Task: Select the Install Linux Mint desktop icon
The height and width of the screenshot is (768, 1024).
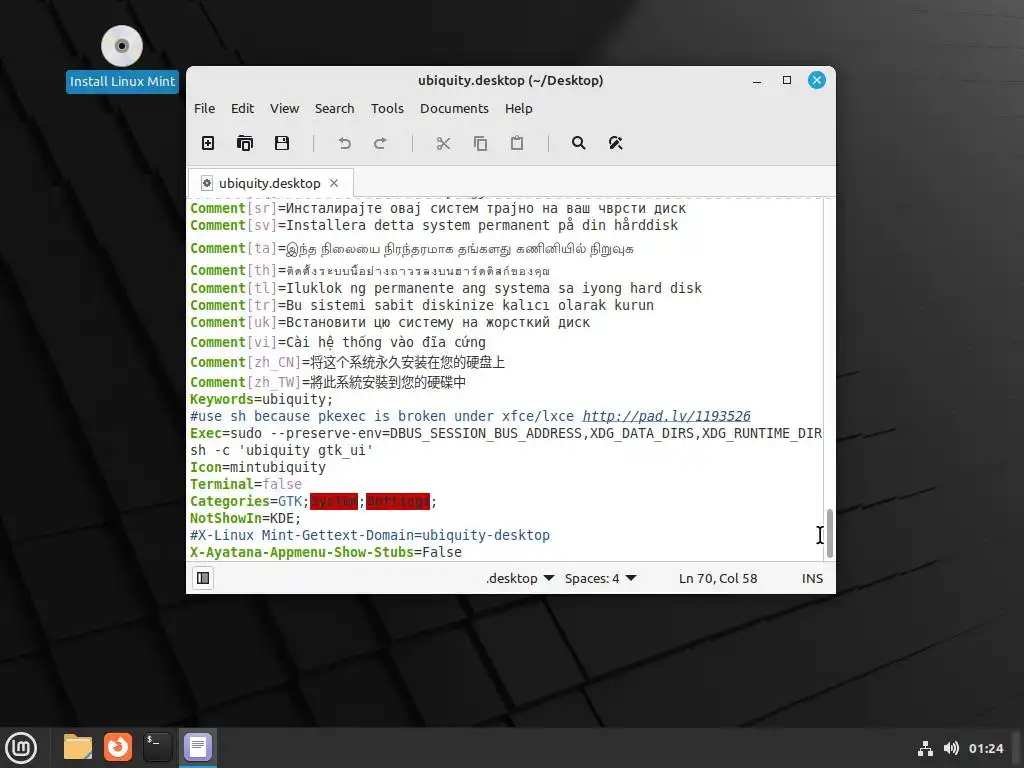Action: tap(122, 59)
